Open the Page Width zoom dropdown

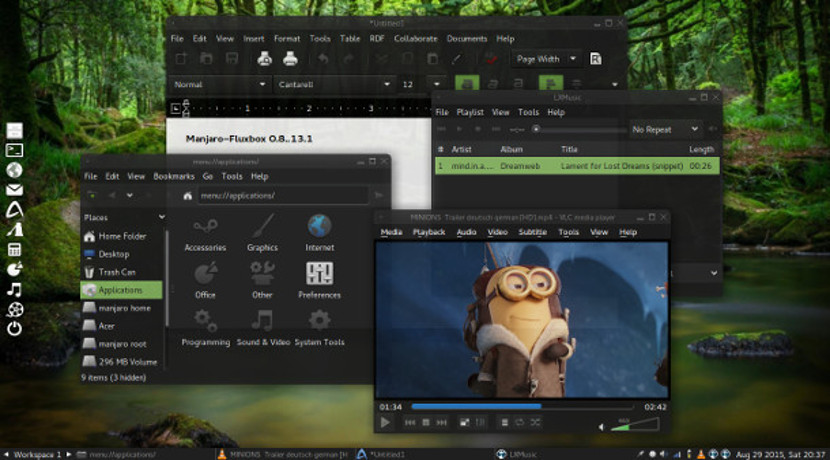pyautogui.click(x=545, y=59)
